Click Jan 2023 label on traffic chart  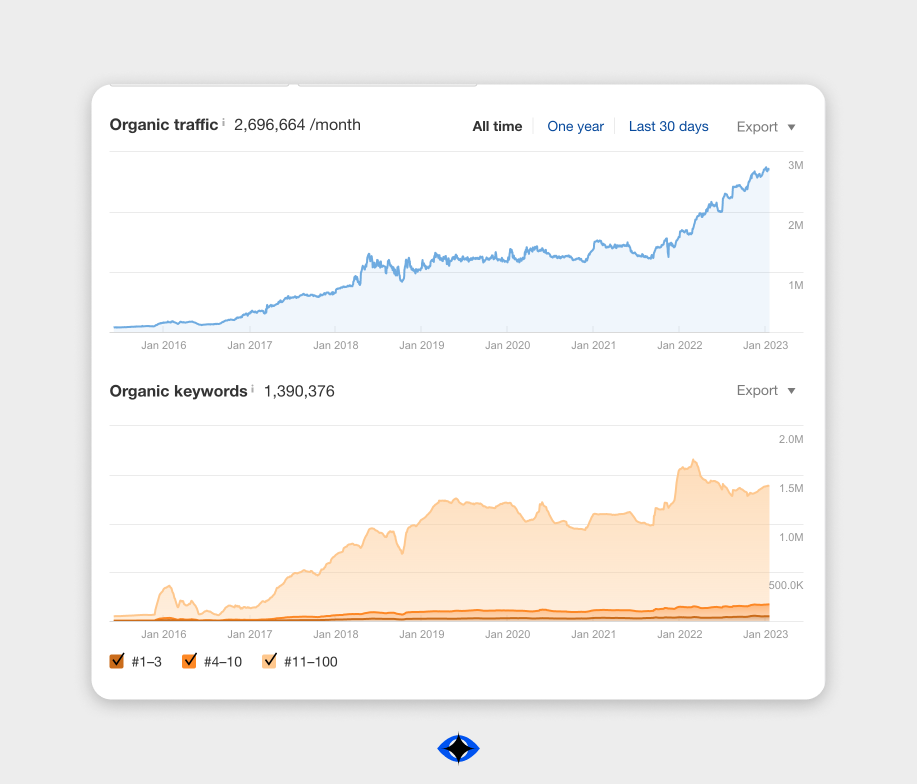pyautogui.click(x=766, y=346)
